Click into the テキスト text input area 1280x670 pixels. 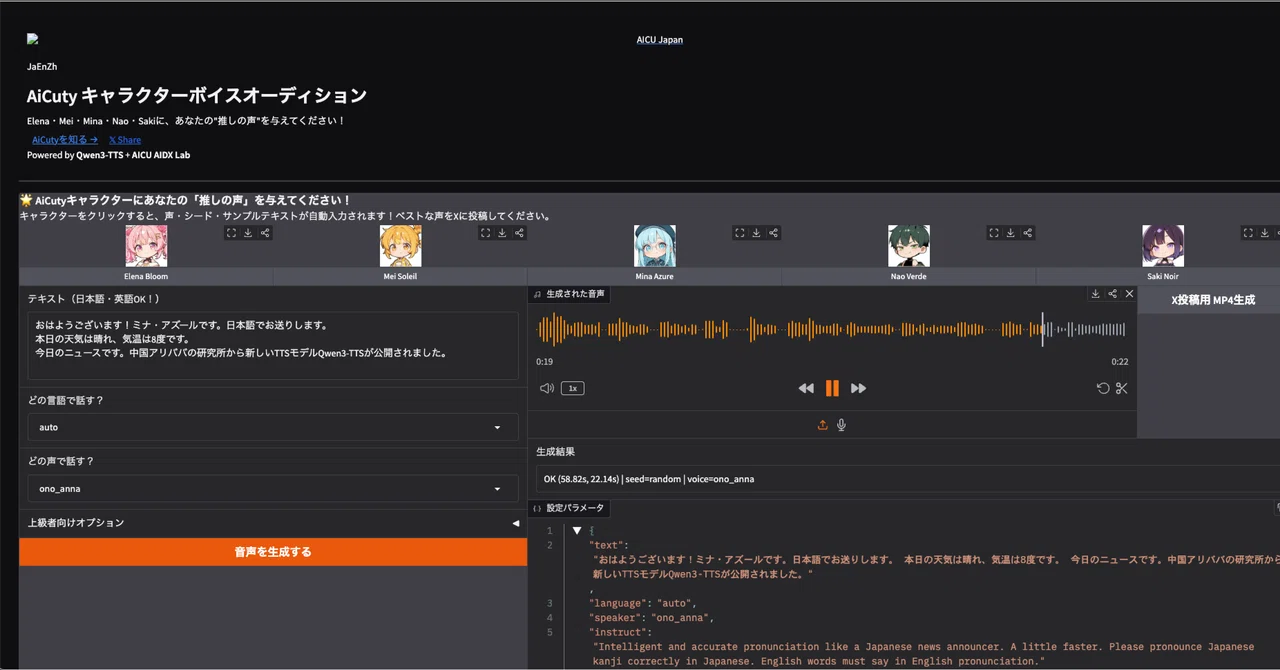pyautogui.click(x=273, y=345)
